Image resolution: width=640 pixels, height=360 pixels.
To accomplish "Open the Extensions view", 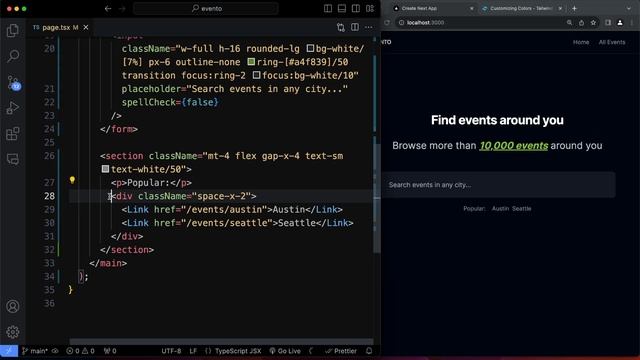I will 13,133.
